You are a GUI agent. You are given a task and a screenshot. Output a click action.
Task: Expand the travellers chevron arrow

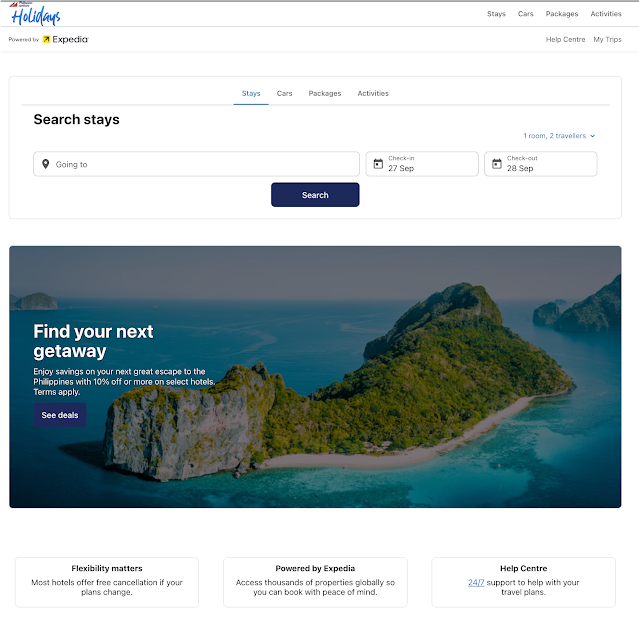(593, 136)
